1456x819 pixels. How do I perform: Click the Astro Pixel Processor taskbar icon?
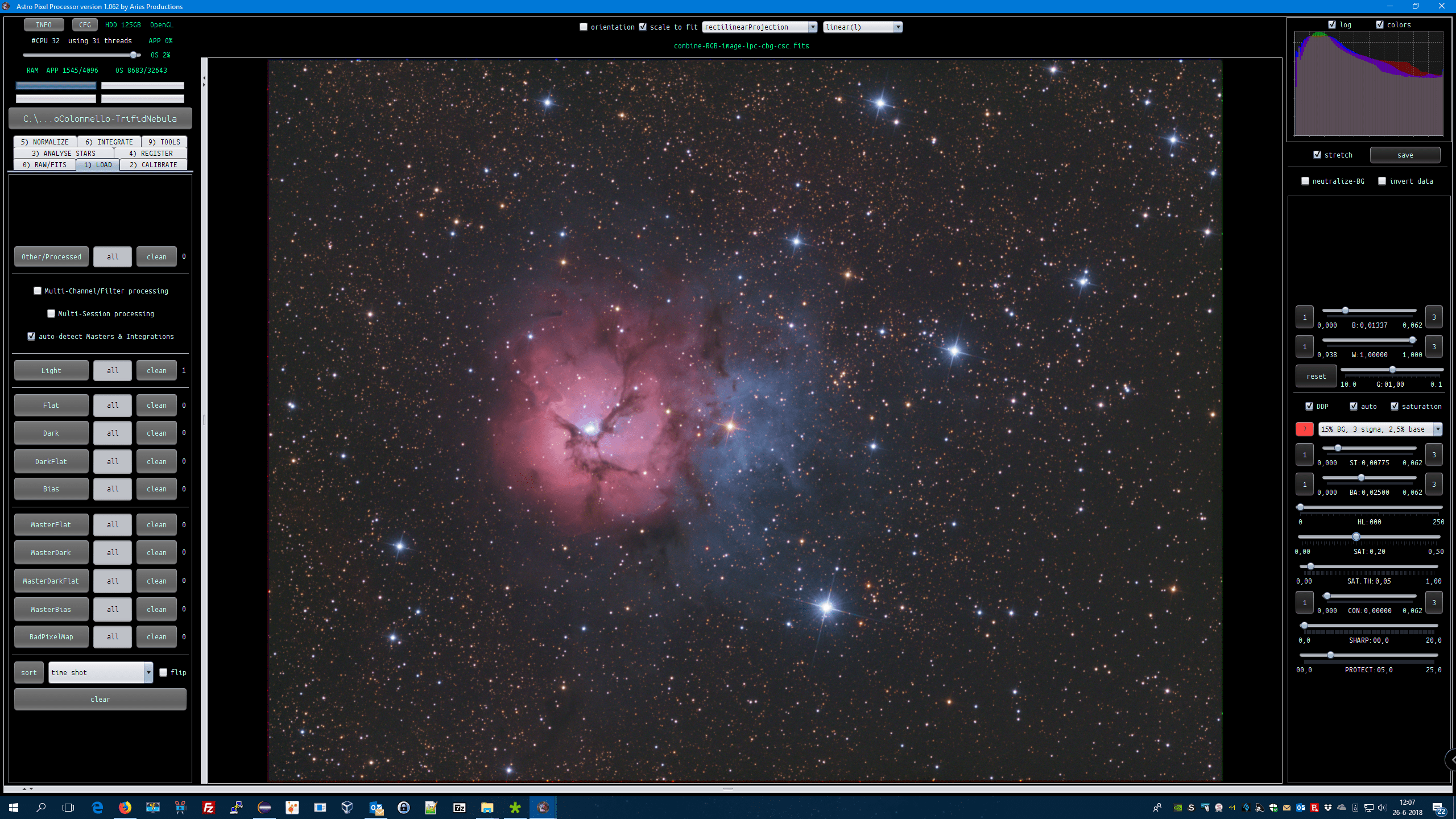[x=543, y=808]
